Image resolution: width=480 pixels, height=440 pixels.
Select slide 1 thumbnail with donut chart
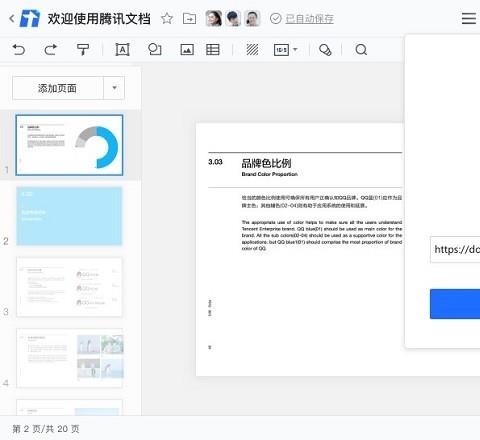(69, 145)
